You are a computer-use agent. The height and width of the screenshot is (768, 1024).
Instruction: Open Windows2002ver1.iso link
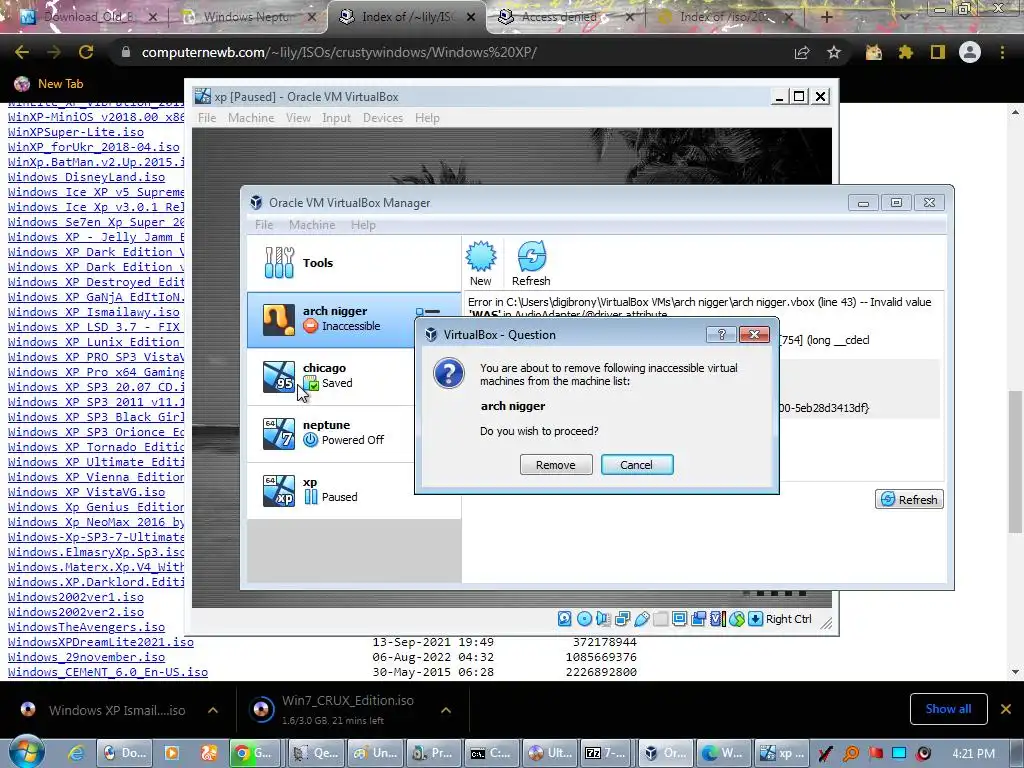(76, 597)
